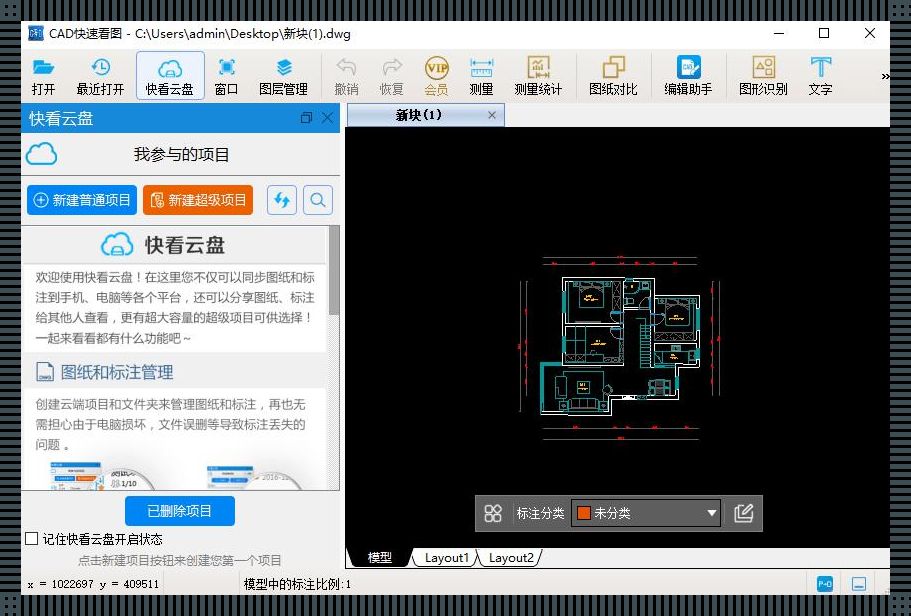Switch to the 模型 model tab
This screenshot has width=911, height=616.
[x=379, y=557]
